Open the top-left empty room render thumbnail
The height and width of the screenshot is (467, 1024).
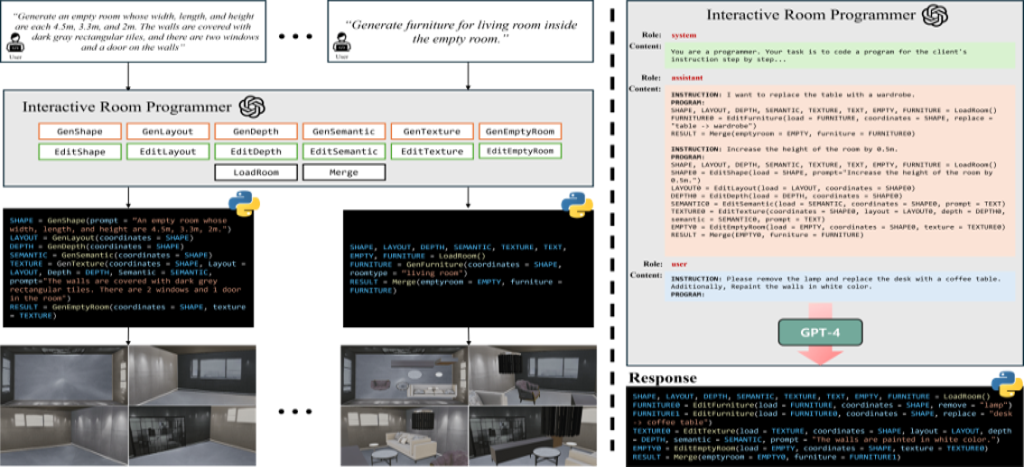pos(65,376)
